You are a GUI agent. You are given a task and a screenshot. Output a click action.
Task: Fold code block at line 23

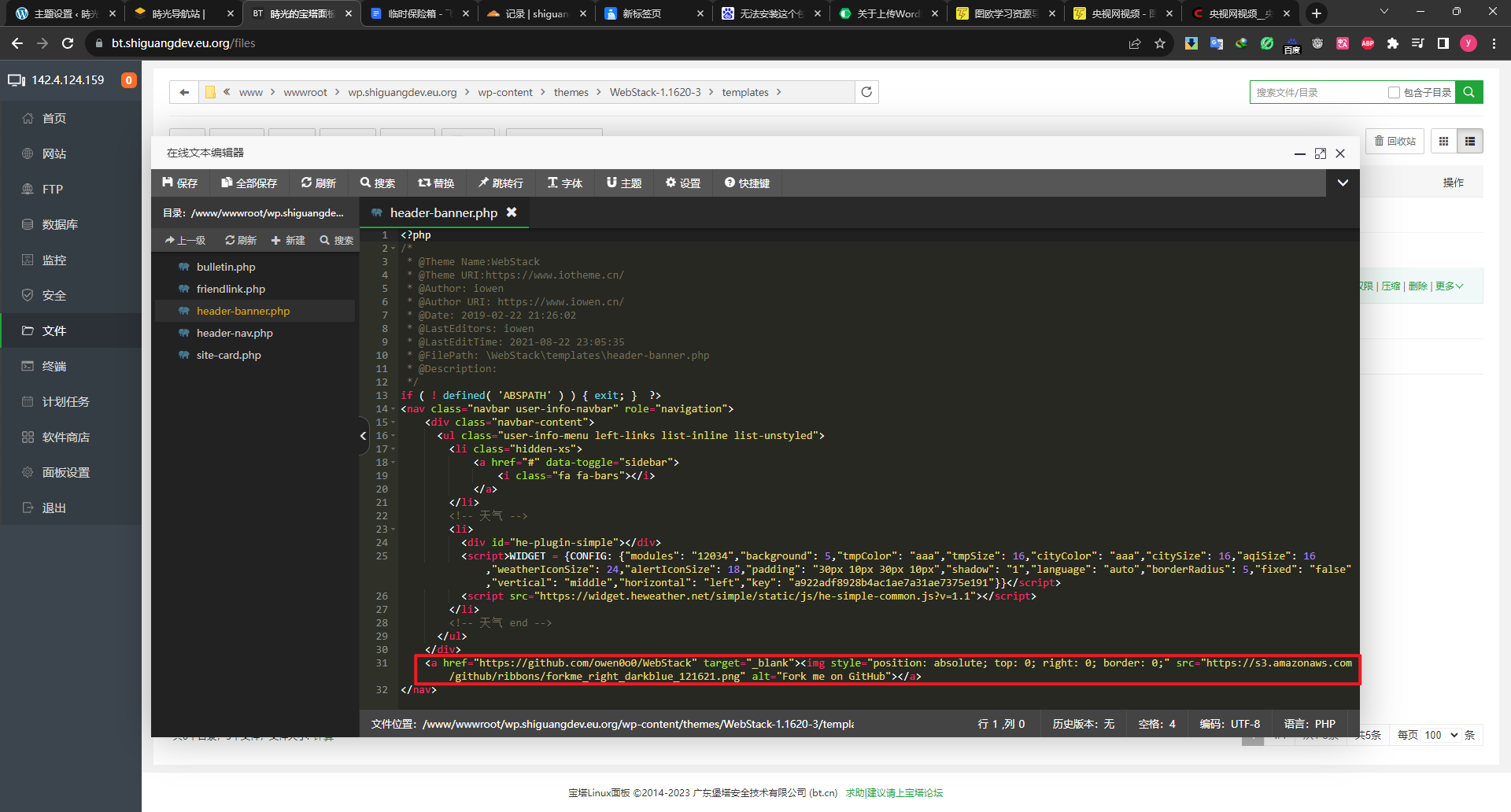pyautogui.click(x=393, y=530)
